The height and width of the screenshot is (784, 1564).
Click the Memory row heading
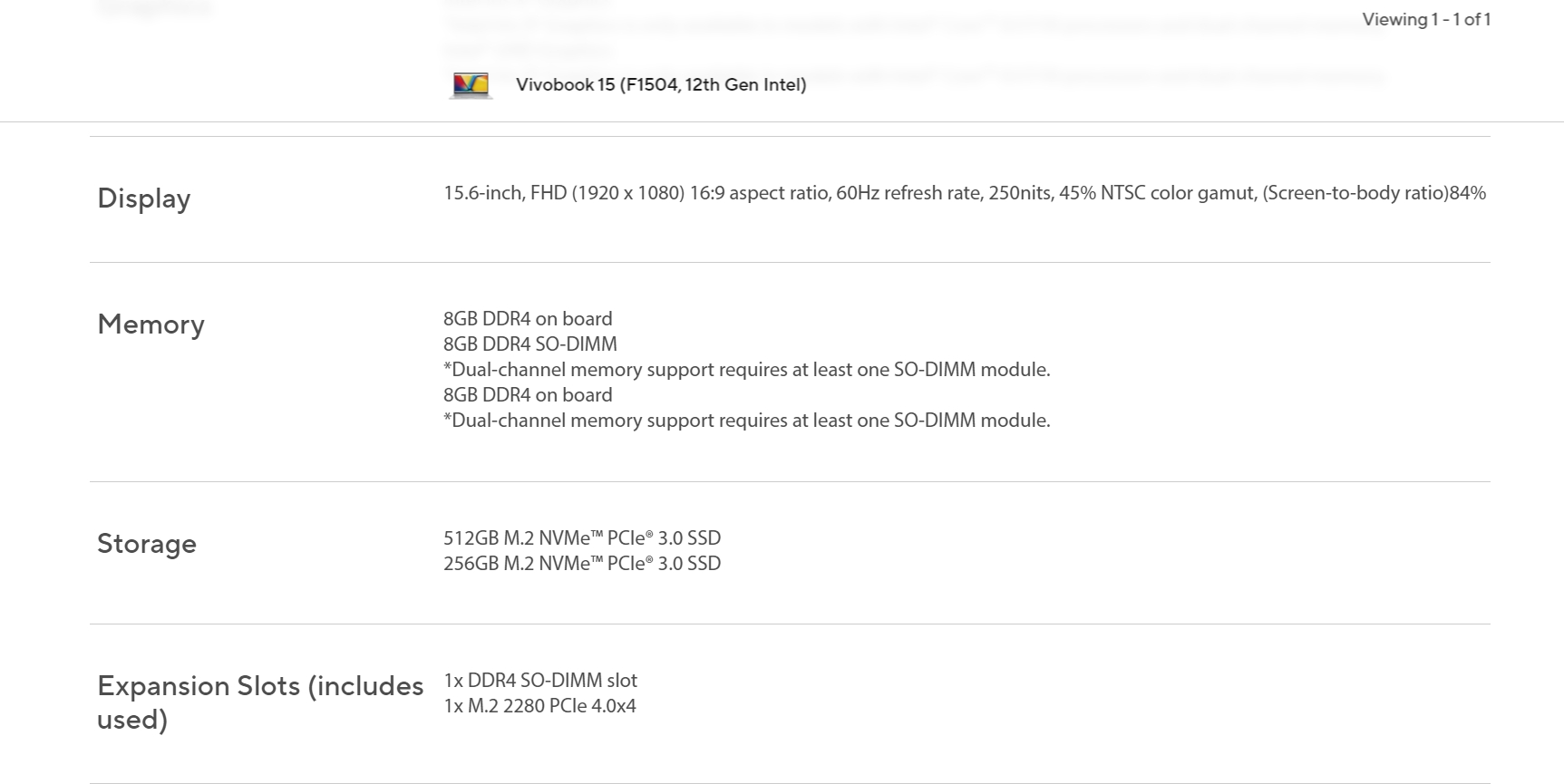click(151, 324)
